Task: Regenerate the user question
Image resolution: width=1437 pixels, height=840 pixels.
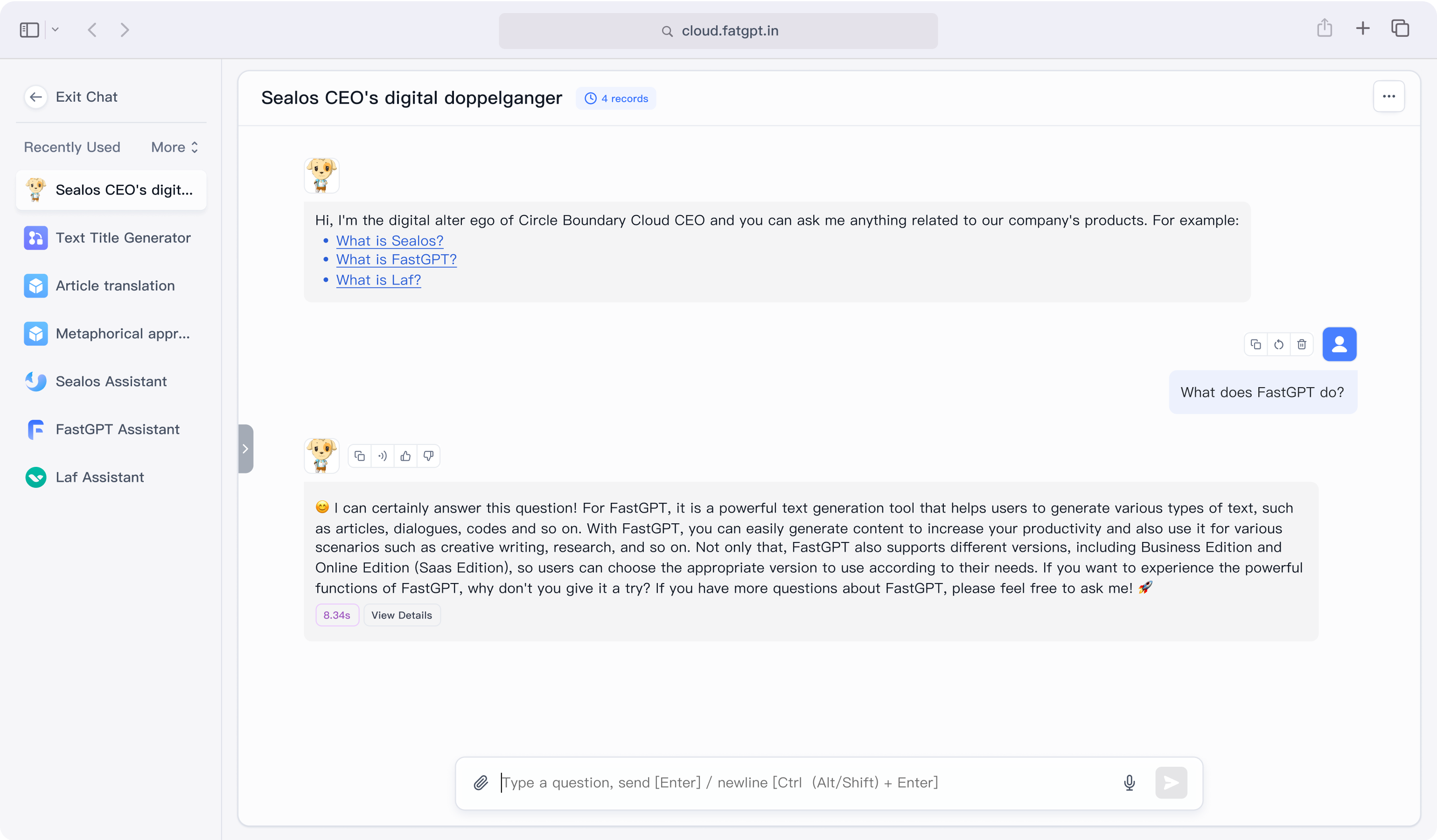Action: click(1279, 344)
